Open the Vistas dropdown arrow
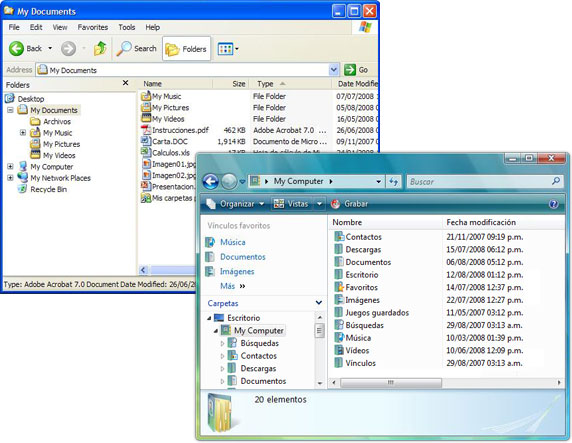Image resolution: width=572 pixels, height=443 pixels. [x=319, y=204]
